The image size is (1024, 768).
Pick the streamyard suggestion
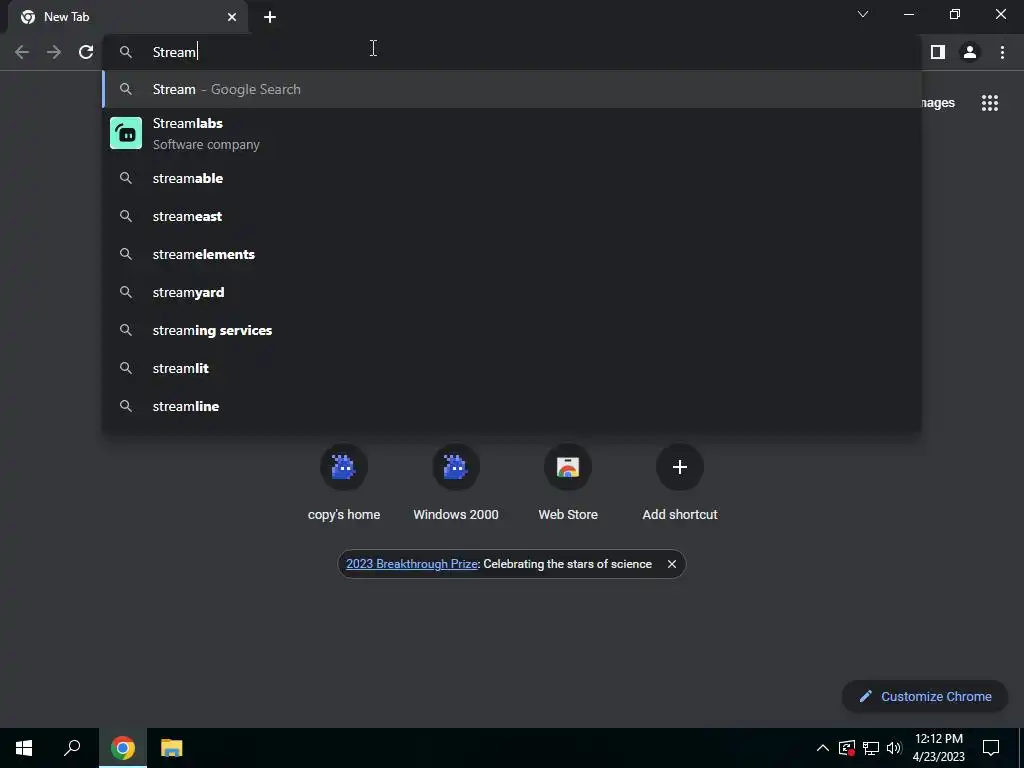click(513, 292)
